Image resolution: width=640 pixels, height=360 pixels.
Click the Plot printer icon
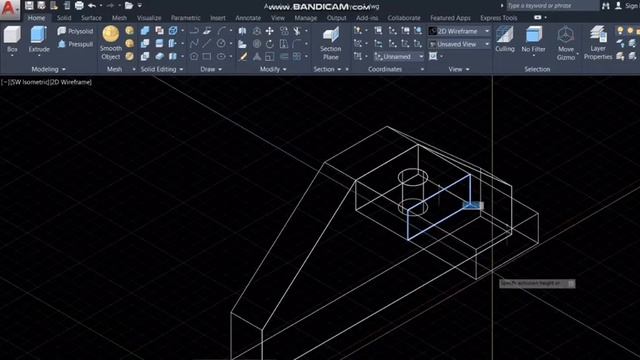[x=79, y=5]
